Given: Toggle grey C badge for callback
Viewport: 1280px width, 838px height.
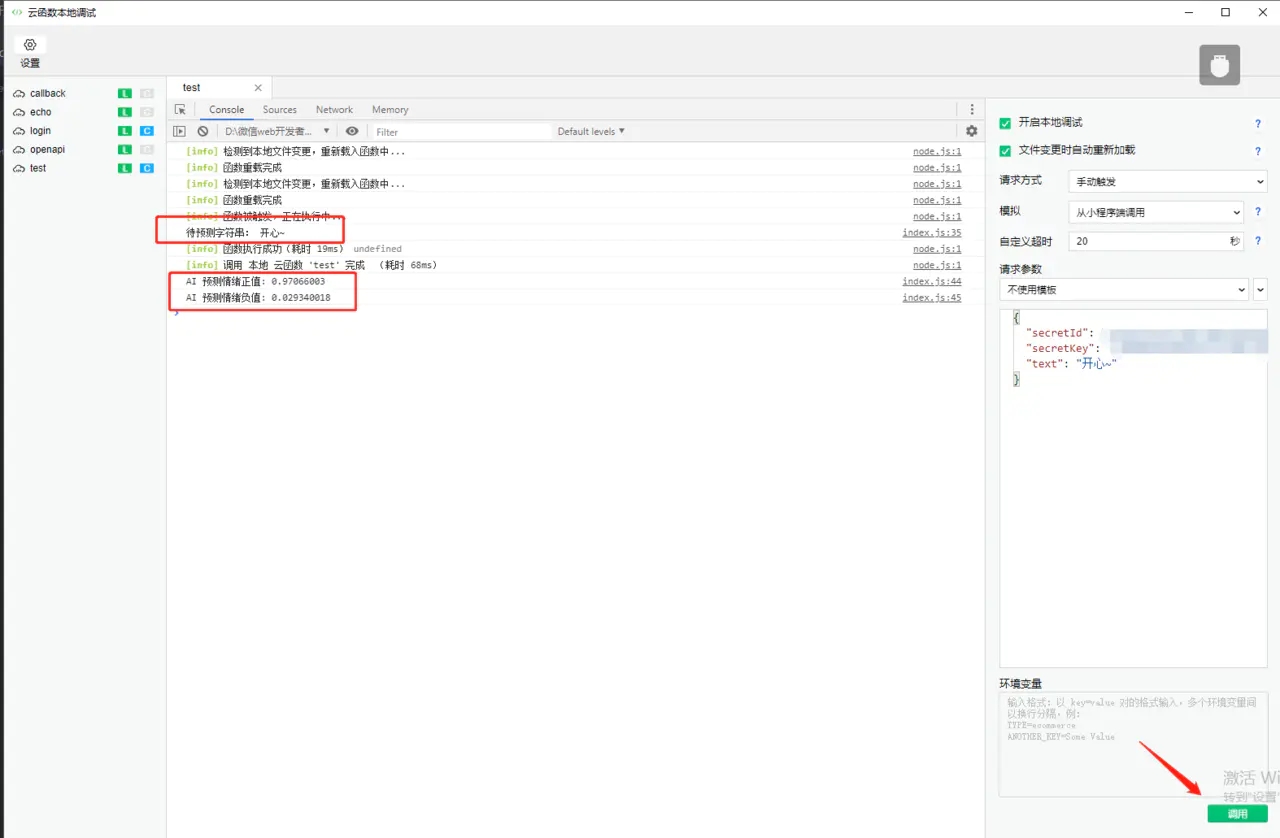Looking at the screenshot, I should coord(147,93).
